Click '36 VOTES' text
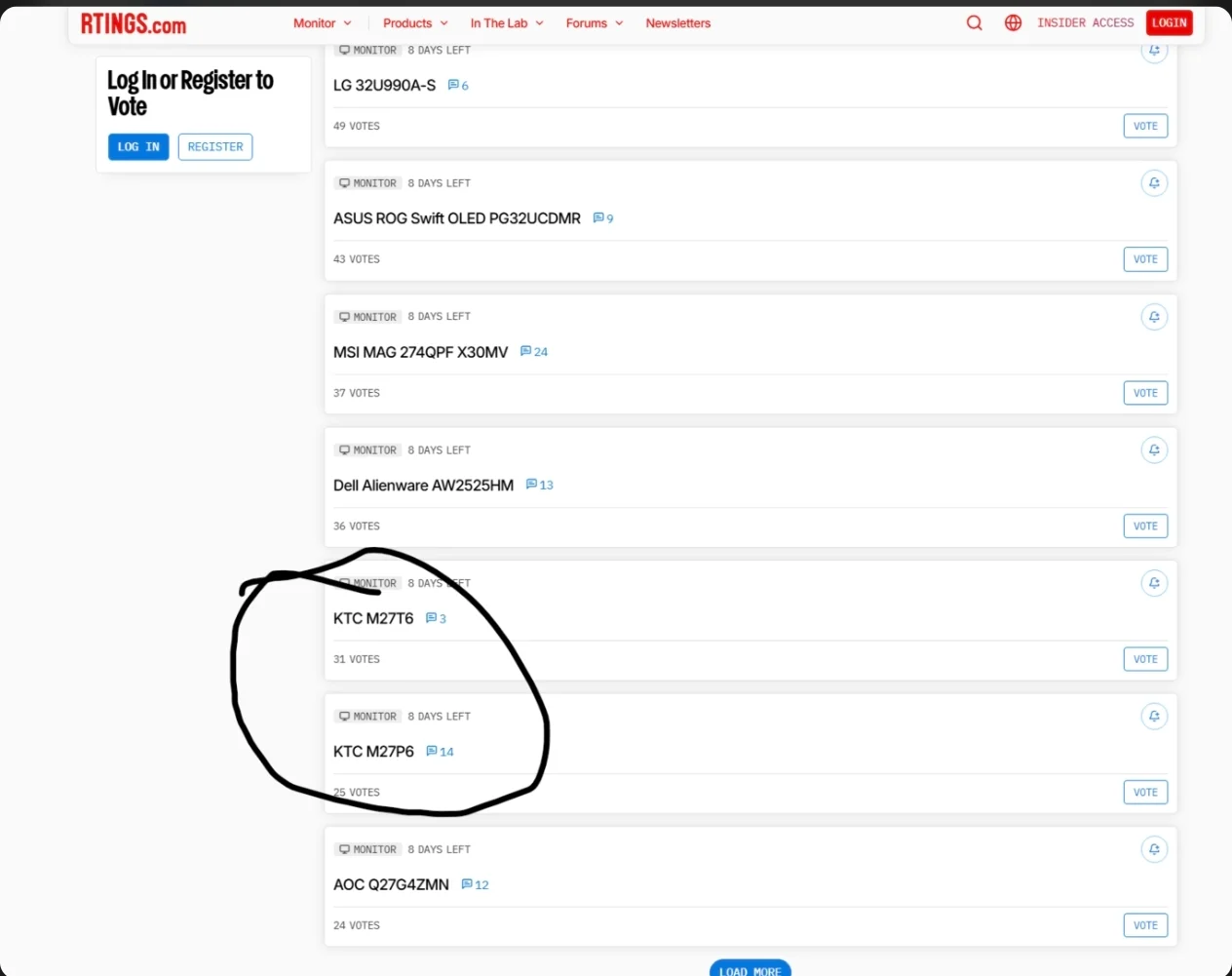 [x=357, y=526]
